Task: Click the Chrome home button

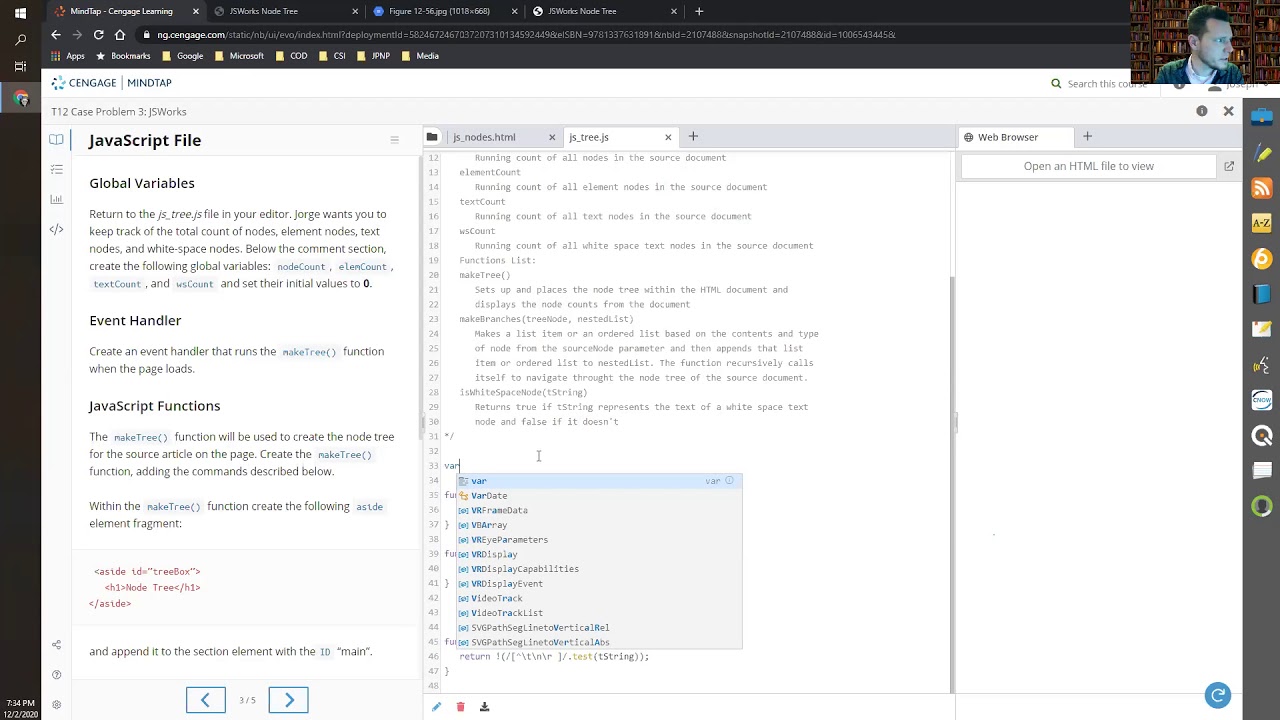Action: tap(120, 35)
